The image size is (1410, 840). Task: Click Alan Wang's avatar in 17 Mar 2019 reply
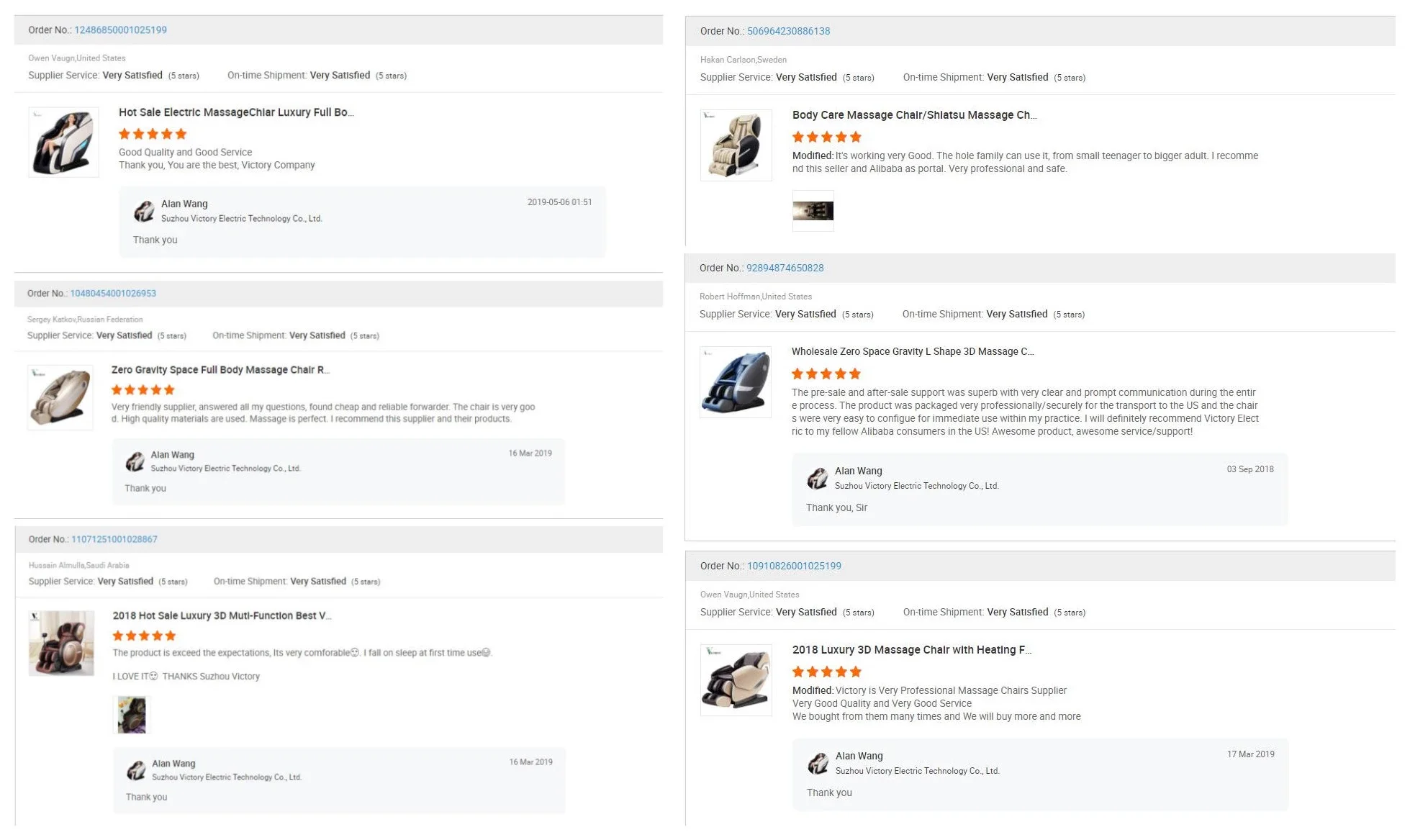(x=818, y=763)
